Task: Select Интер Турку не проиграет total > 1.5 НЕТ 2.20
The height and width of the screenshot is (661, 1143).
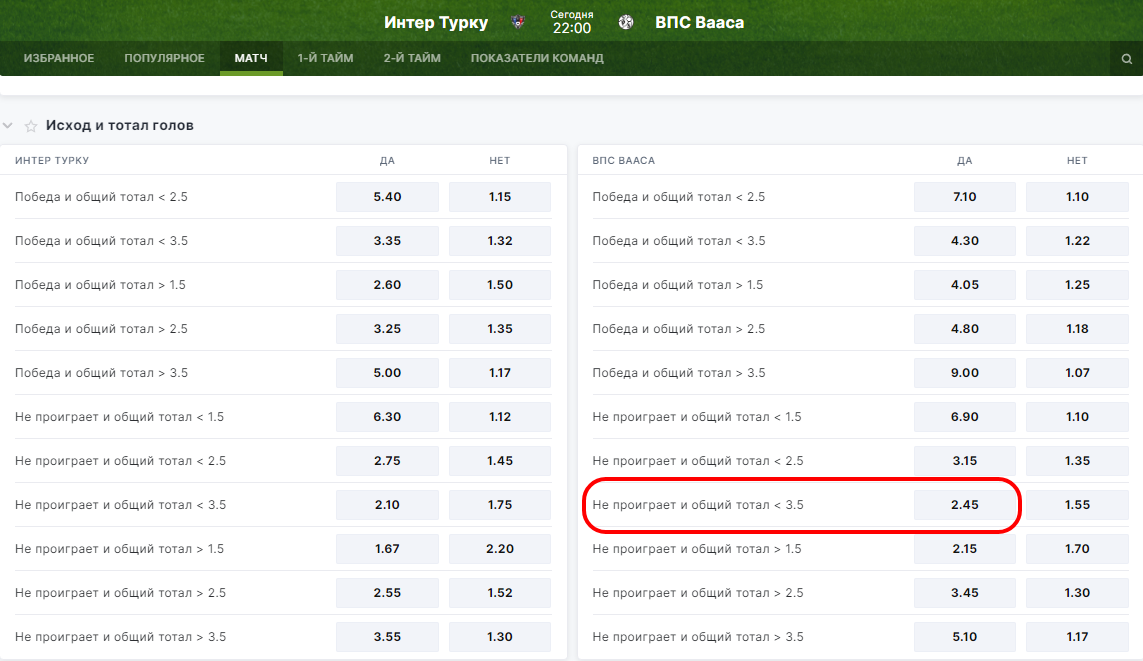Action: click(500, 549)
